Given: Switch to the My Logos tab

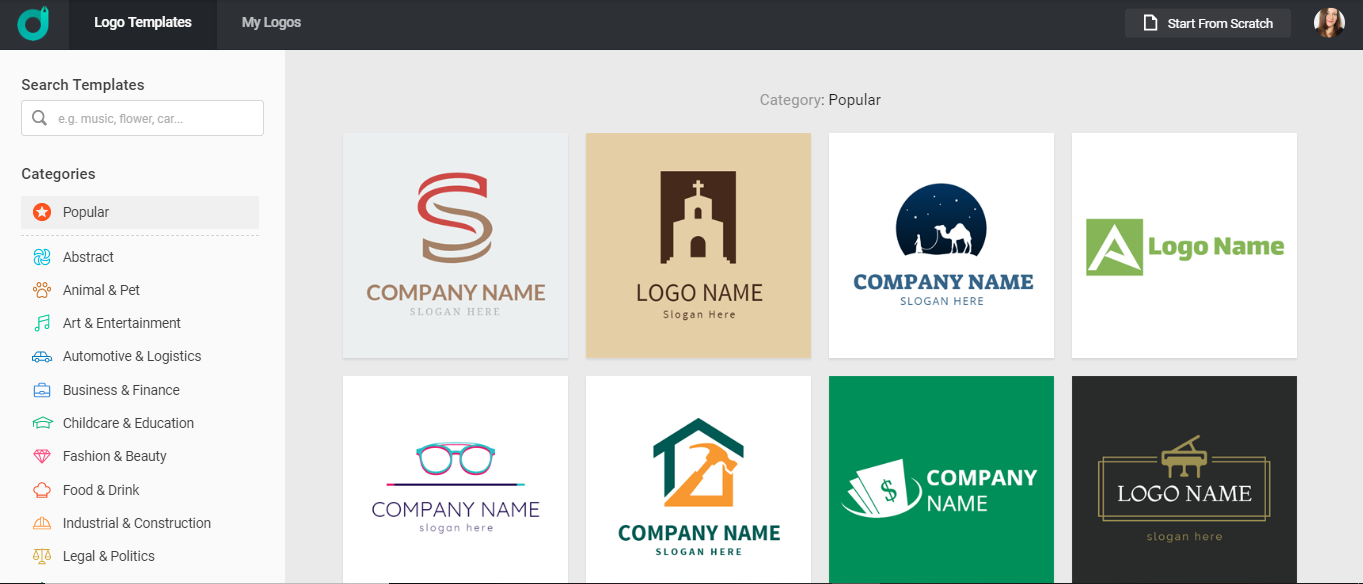Looking at the screenshot, I should [x=271, y=22].
